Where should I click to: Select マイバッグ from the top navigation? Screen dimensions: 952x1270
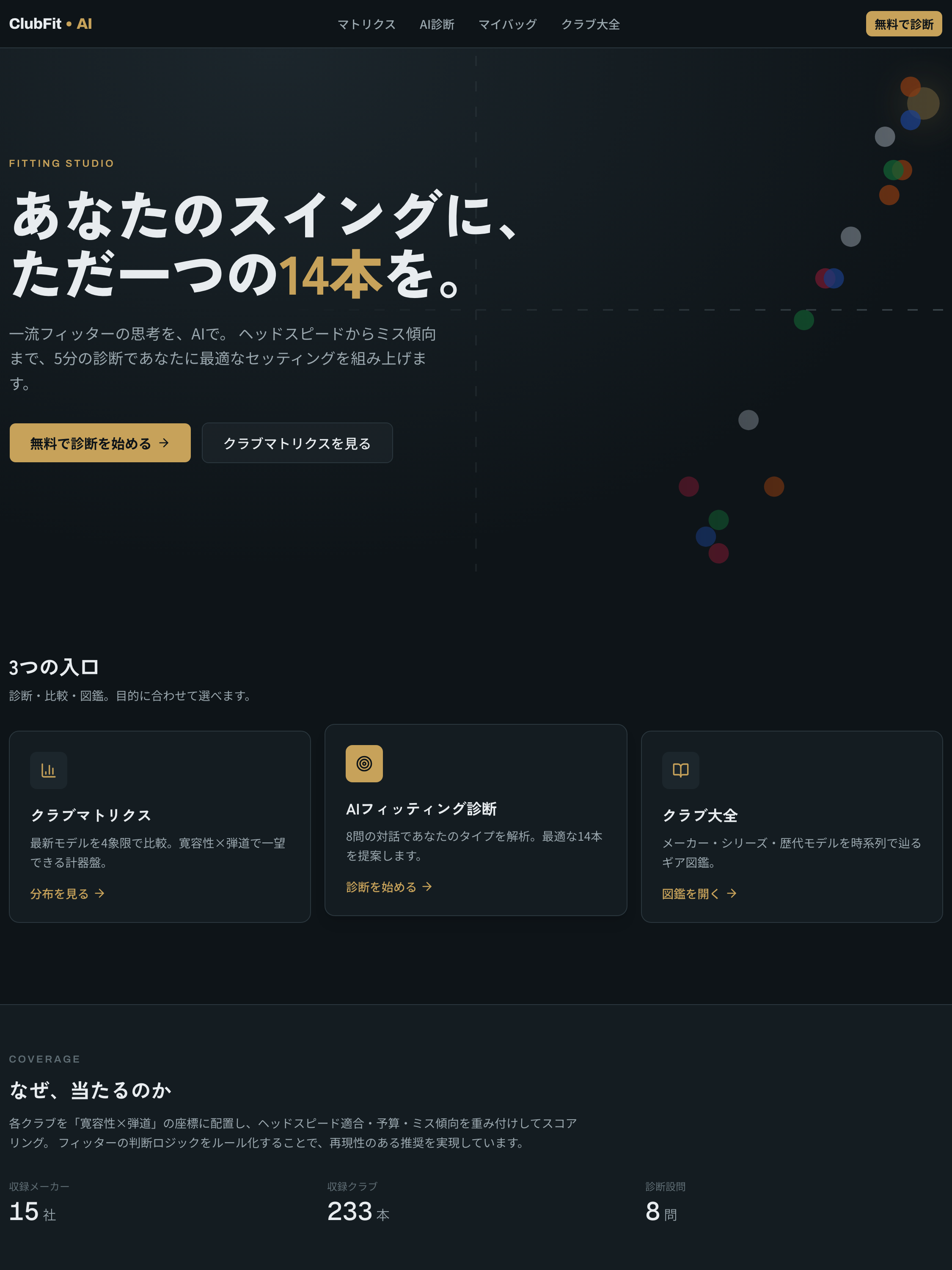507,24
